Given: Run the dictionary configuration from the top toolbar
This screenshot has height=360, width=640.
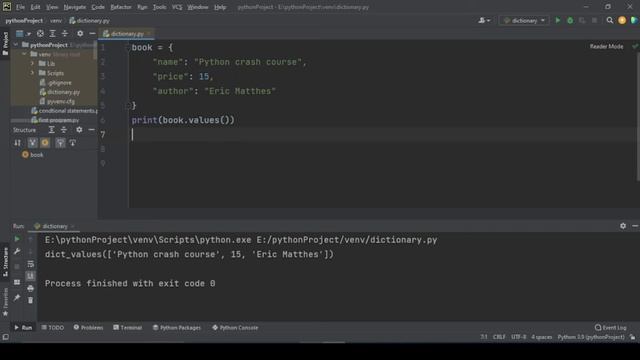Looking at the screenshot, I should [558, 20].
